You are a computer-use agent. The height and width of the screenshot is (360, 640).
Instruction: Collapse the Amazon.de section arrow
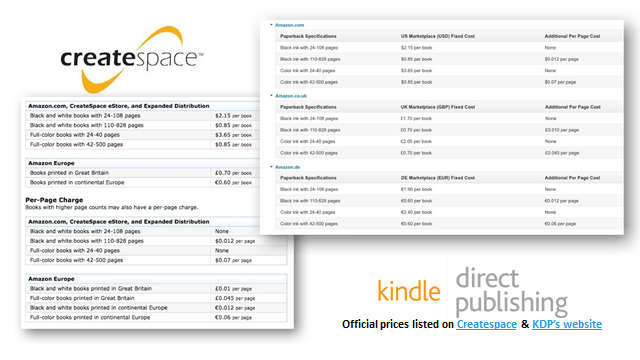click(271, 167)
